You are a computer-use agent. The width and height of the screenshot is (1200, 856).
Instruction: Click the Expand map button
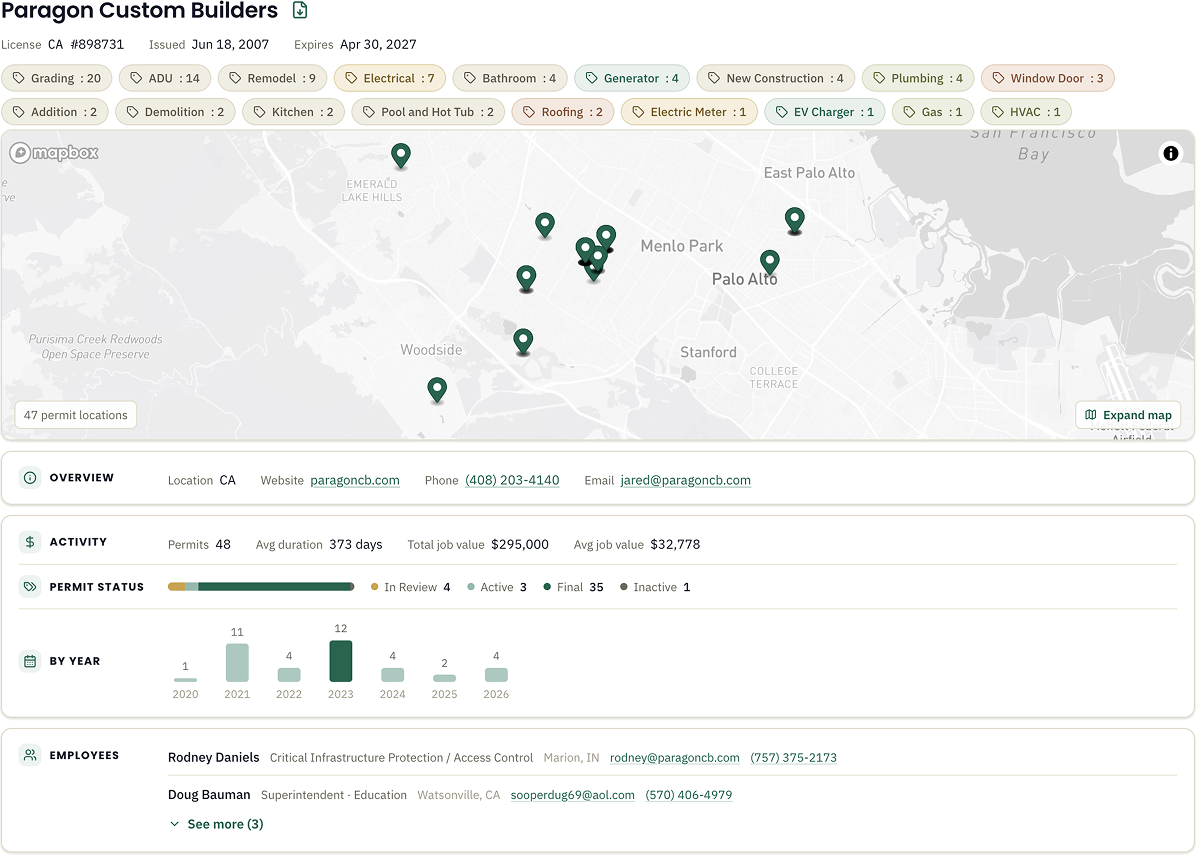coord(1128,415)
